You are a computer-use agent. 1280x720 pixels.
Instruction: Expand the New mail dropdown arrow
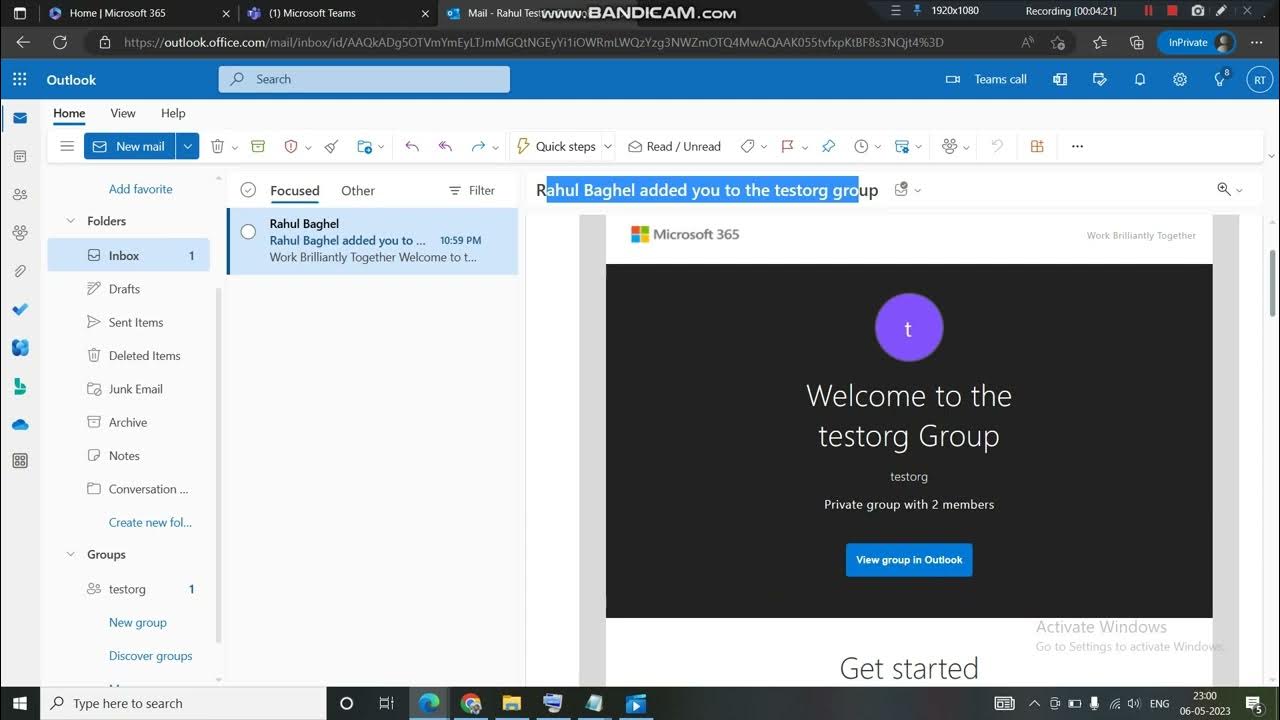pyautogui.click(x=187, y=146)
